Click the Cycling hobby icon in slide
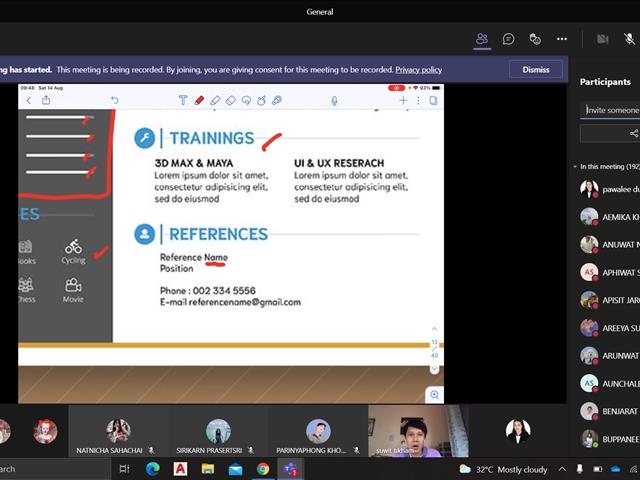 pos(73,246)
